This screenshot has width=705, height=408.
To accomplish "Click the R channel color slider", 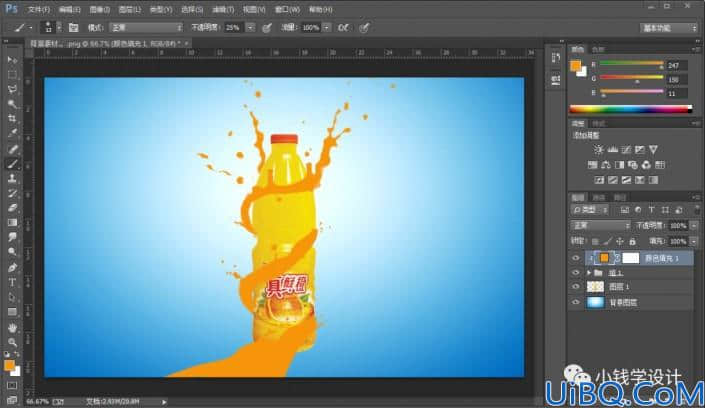I will pyautogui.click(x=631, y=64).
